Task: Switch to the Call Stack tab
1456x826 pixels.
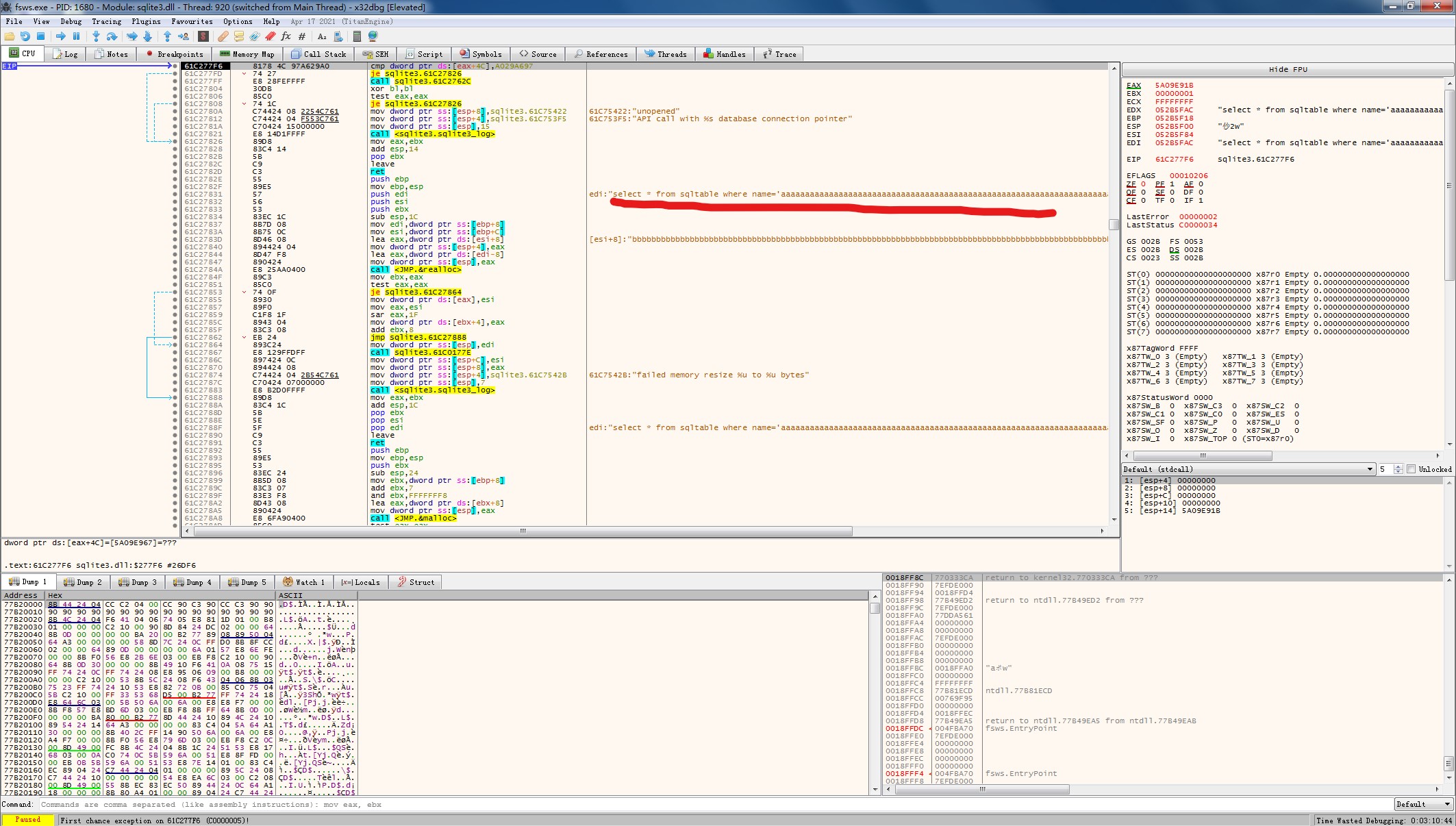Action: 319,54
